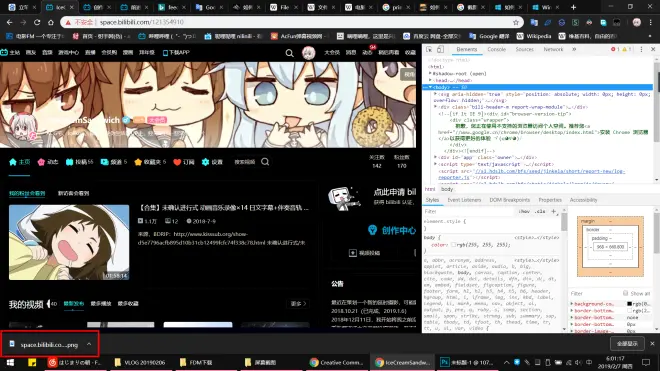Switch to DevTools Console tab
The width and height of the screenshot is (660, 371).
(497, 49)
